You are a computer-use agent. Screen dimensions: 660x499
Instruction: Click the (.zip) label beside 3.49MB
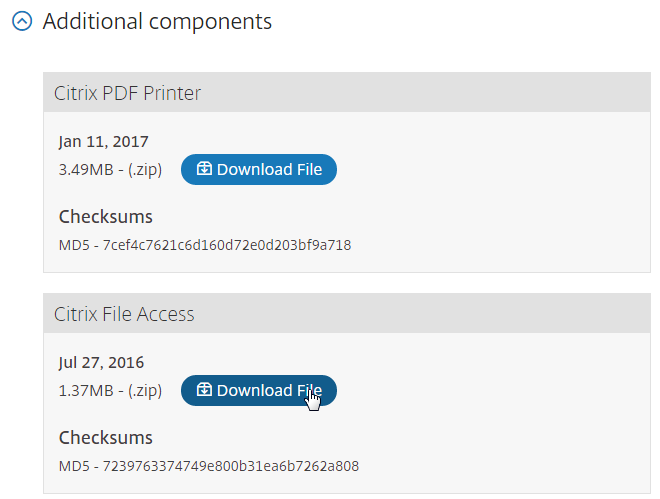pos(142,170)
